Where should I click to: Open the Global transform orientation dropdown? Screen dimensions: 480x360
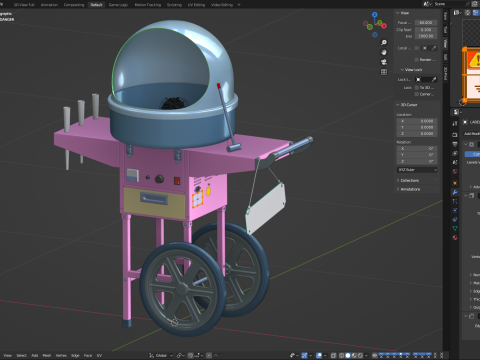click(161, 355)
